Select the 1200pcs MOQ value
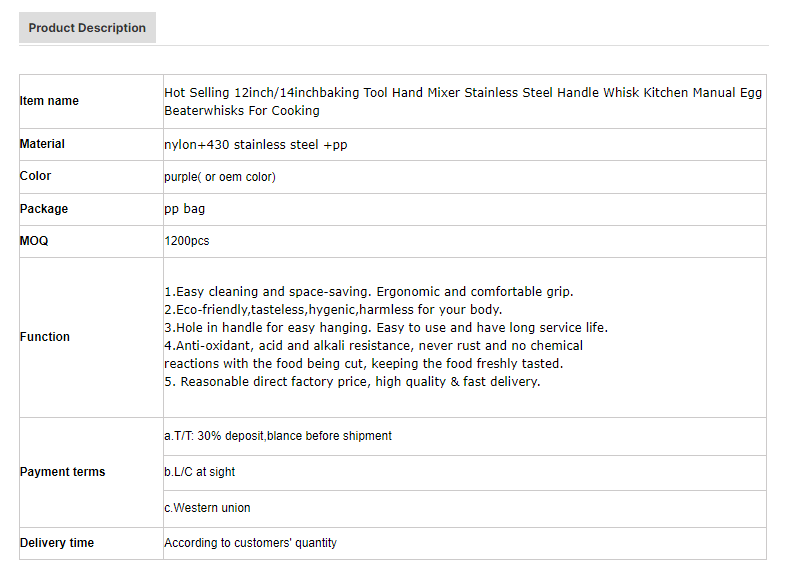 (187, 241)
